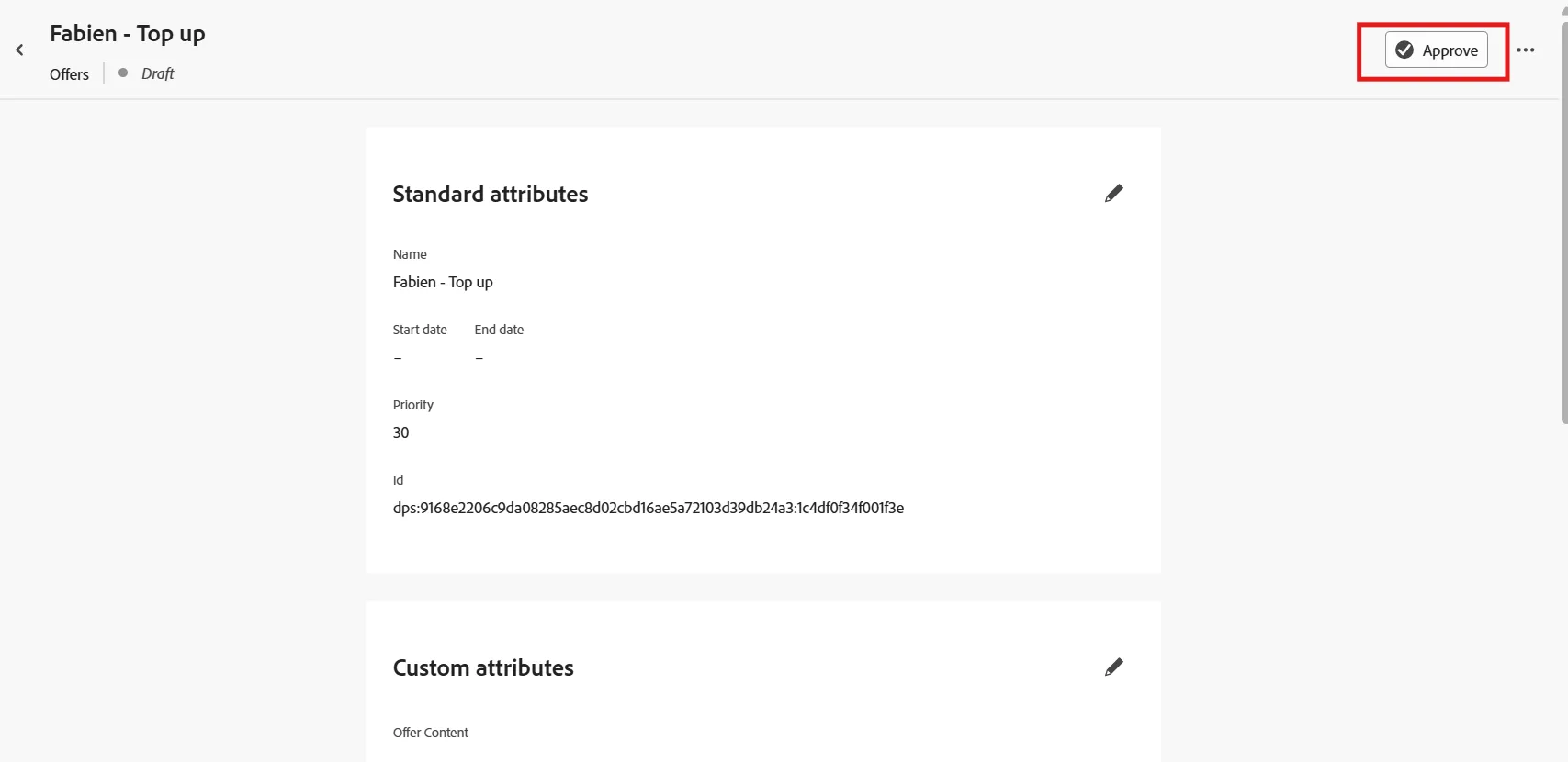
Task: Click the End date label
Action: coord(499,330)
